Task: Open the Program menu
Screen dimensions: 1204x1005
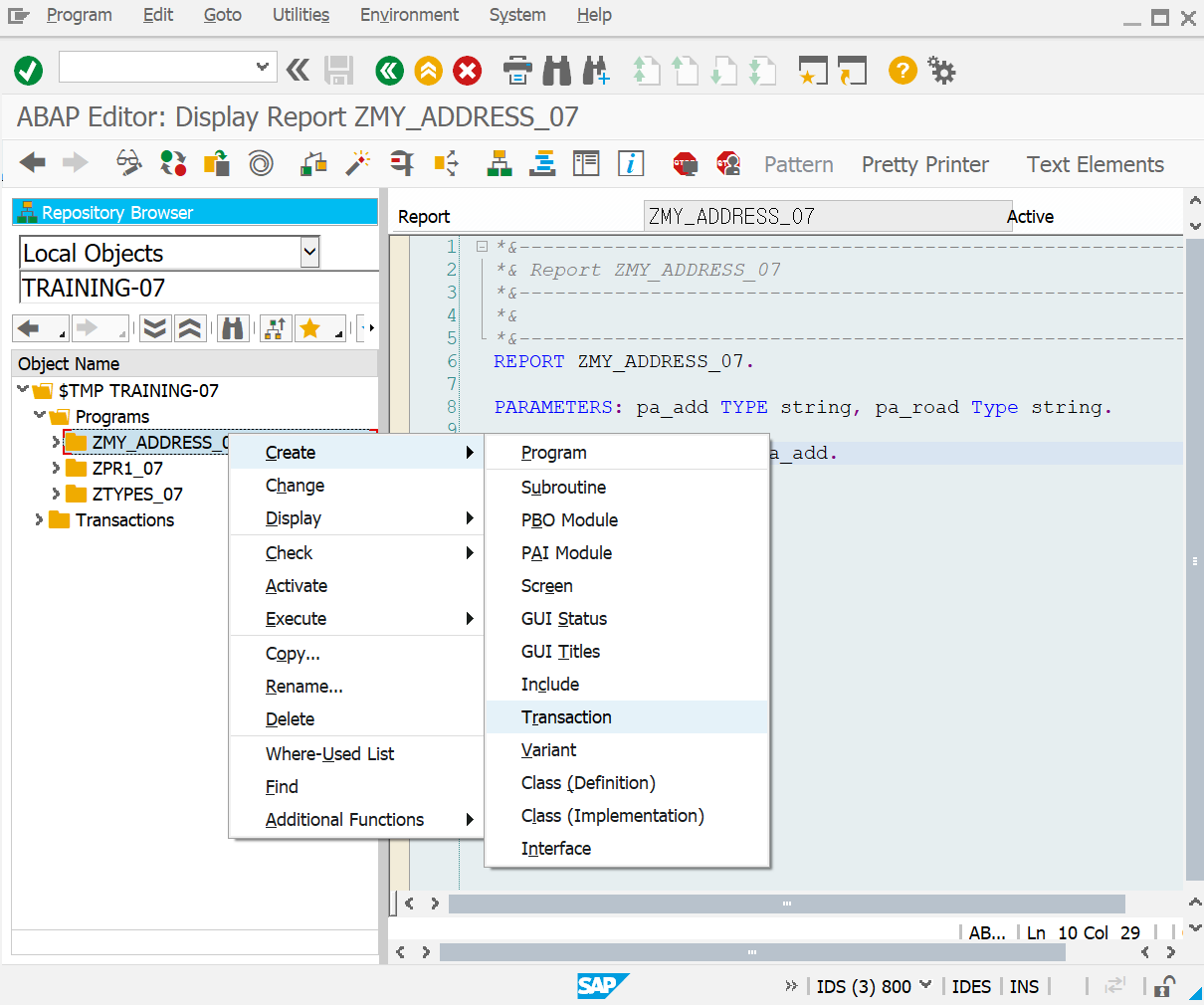Action: coord(79,15)
